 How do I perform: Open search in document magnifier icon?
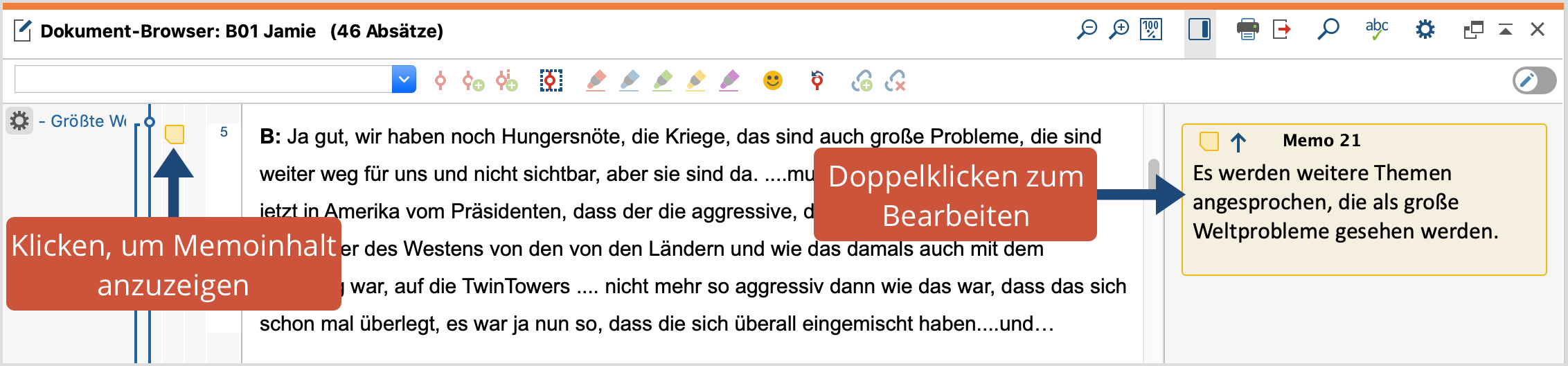point(1328,30)
